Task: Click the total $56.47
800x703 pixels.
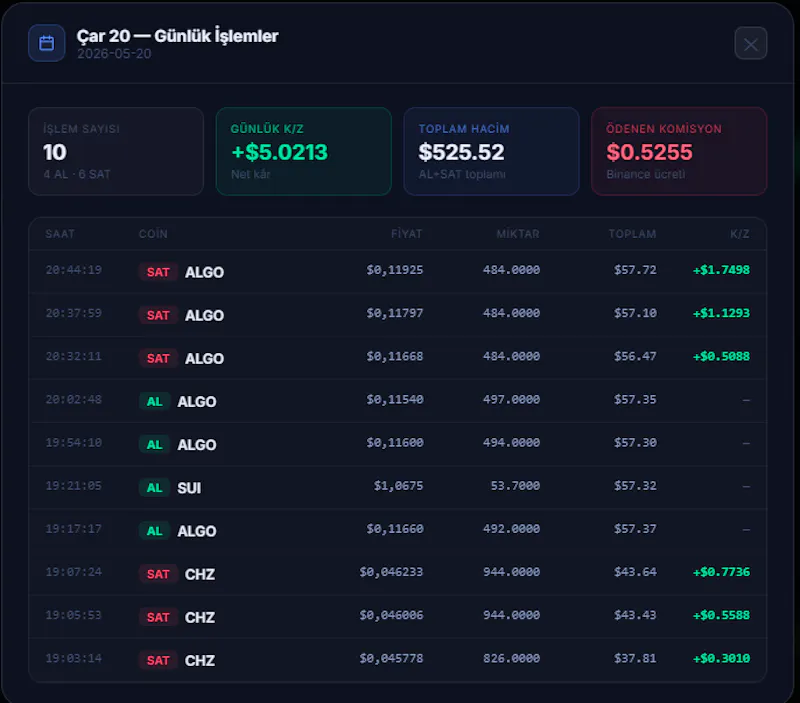Action: [x=635, y=356]
